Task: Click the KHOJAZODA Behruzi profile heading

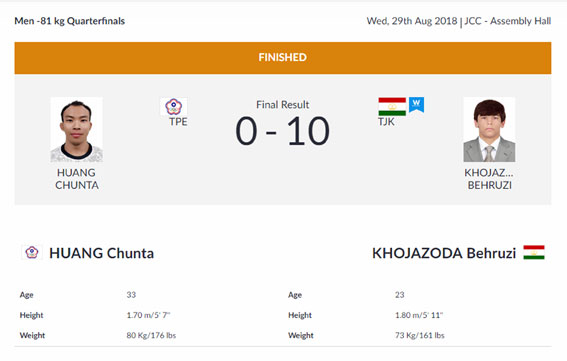Action: click(444, 253)
